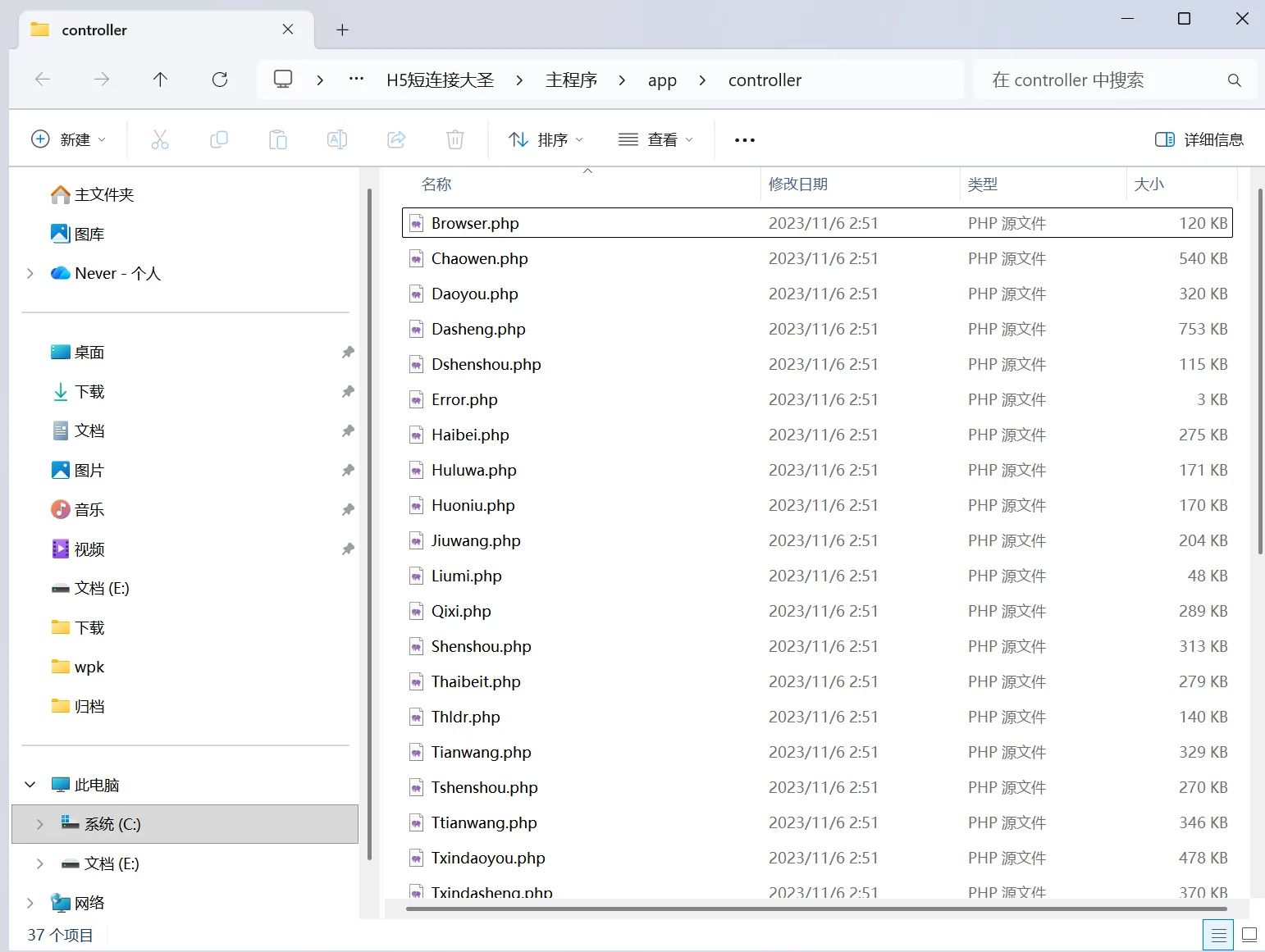Refresh the controller folder view

[220, 80]
